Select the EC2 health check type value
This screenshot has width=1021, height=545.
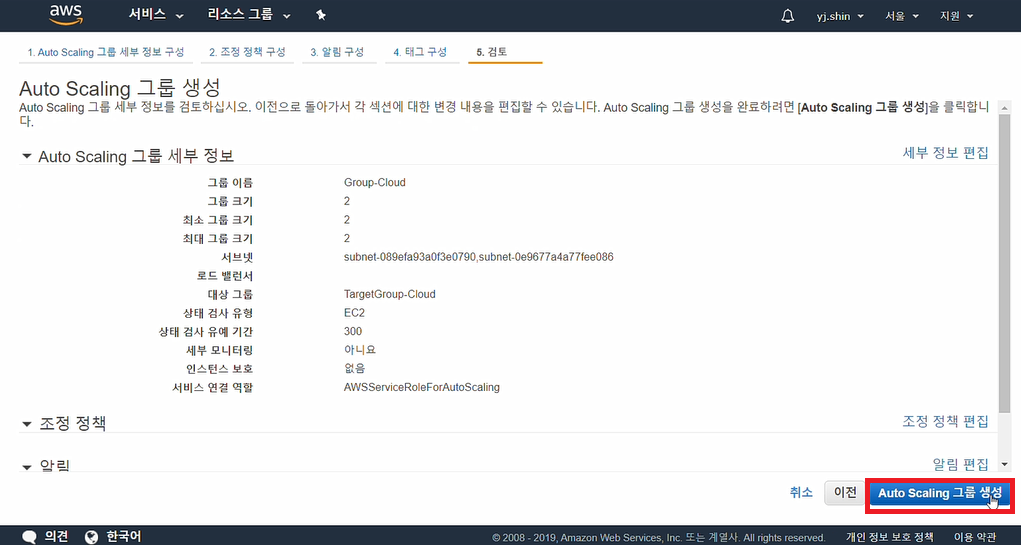click(x=354, y=313)
